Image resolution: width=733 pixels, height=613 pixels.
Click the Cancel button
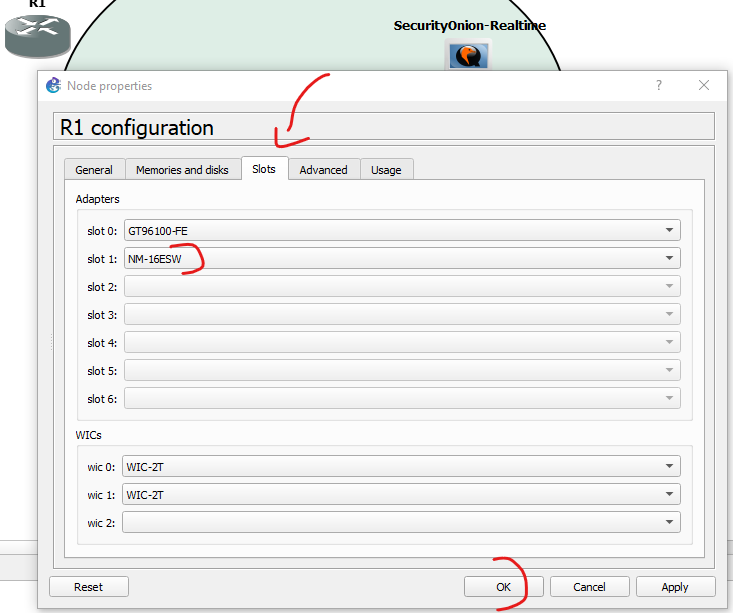[x=589, y=587]
